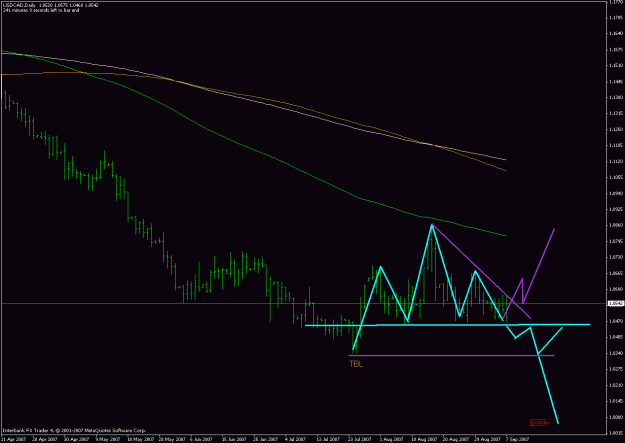
Task: Select the purple descending trendline
Action: (481, 271)
